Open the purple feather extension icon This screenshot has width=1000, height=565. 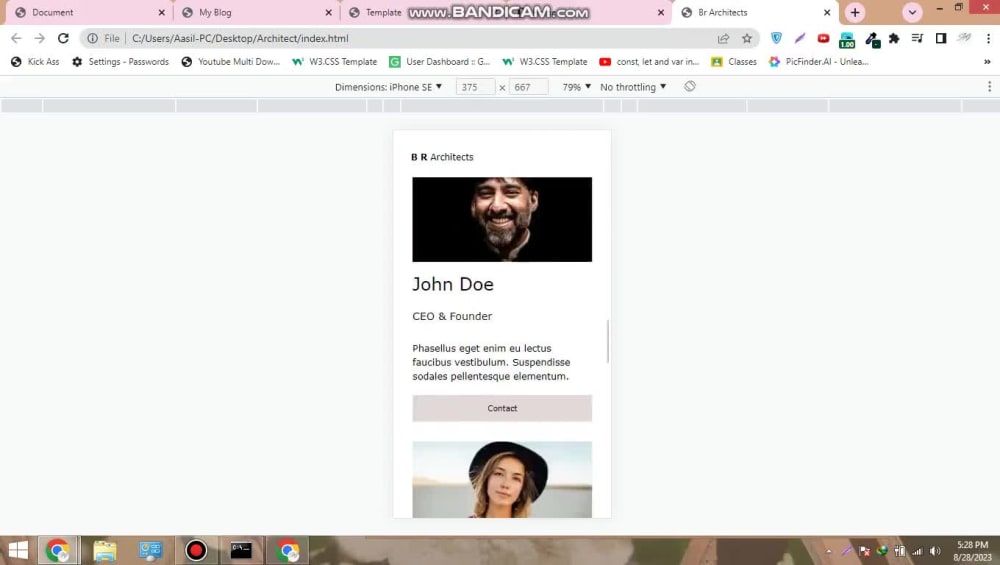(x=800, y=38)
